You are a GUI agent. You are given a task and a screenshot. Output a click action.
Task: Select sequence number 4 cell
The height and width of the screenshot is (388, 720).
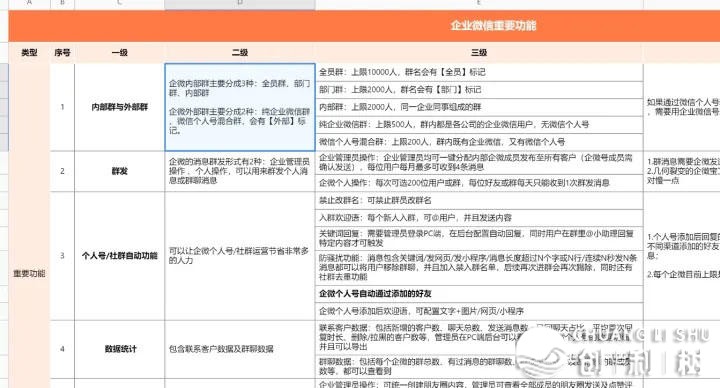point(62,349)
